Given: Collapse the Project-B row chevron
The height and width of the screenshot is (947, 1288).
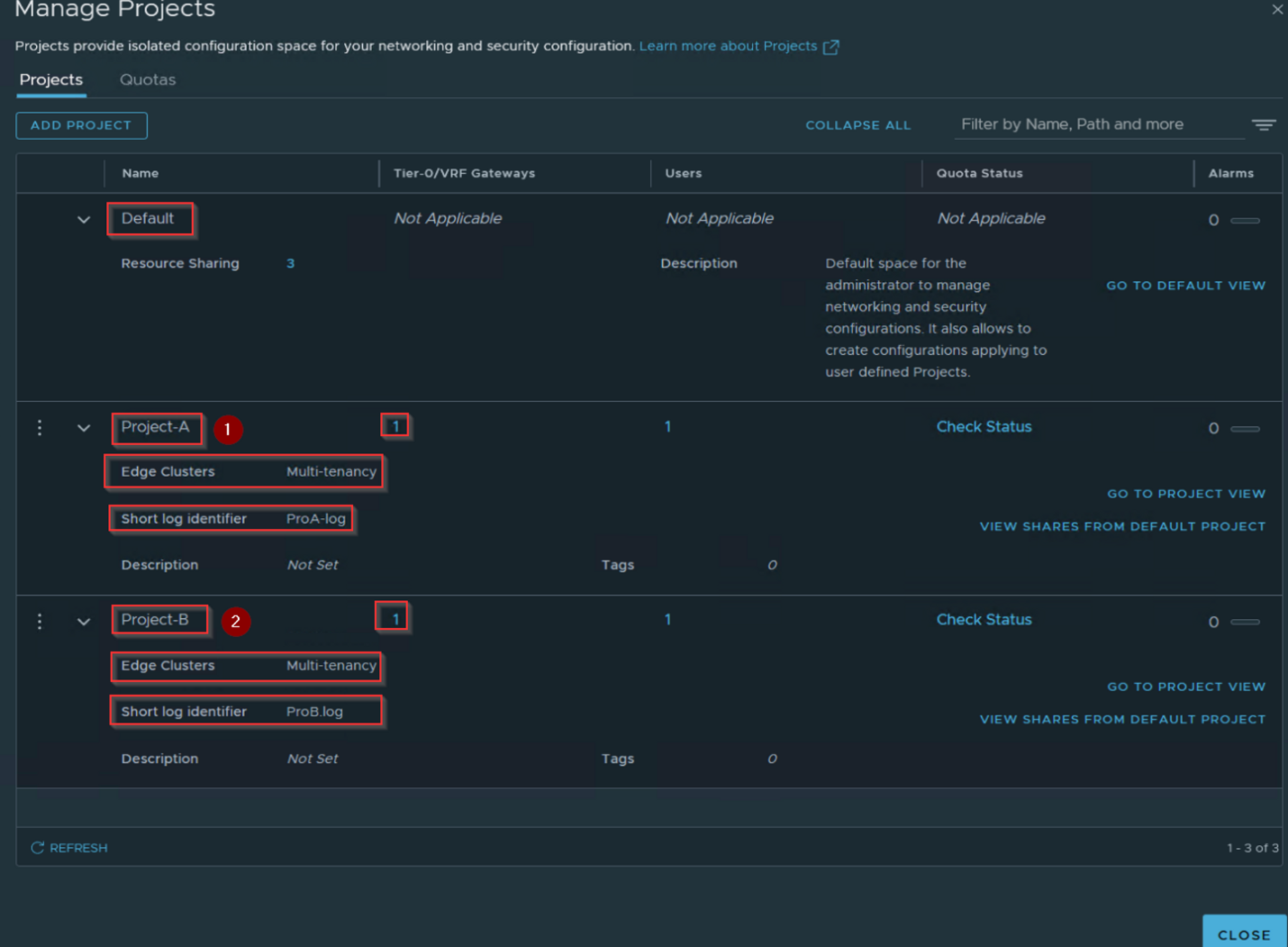Looking at the screenshot, I should pyautogui.click(x=84, y=622).
